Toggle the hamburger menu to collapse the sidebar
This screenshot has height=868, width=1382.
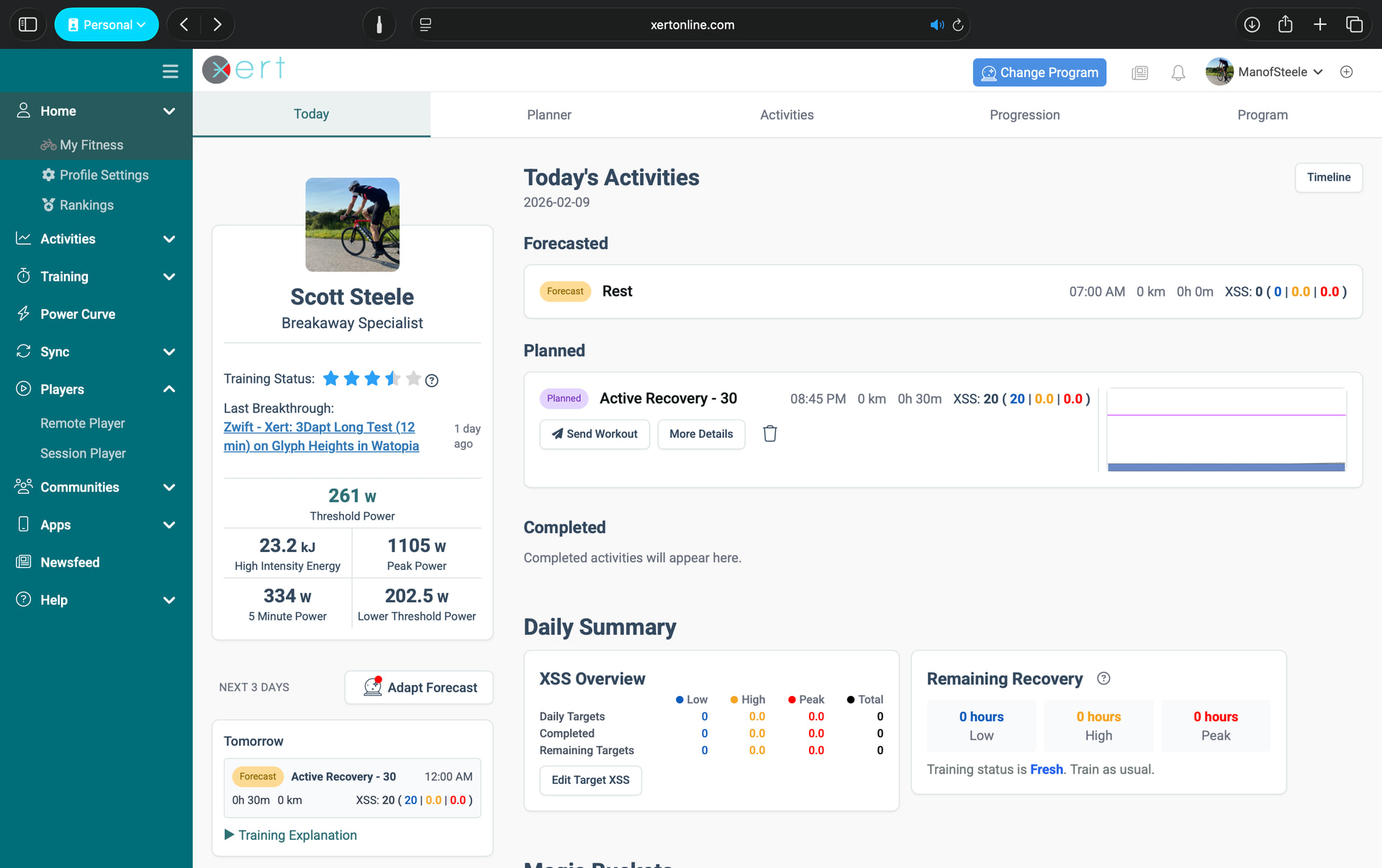170,71
